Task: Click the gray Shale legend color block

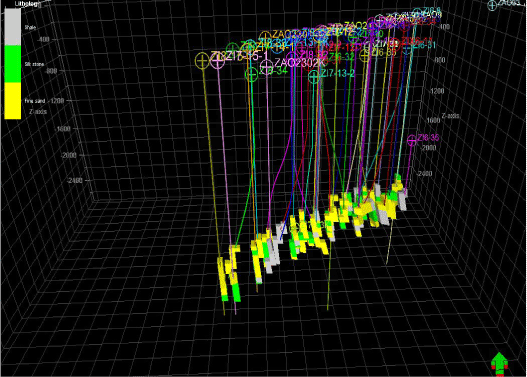Action: (x=13, y=27)
